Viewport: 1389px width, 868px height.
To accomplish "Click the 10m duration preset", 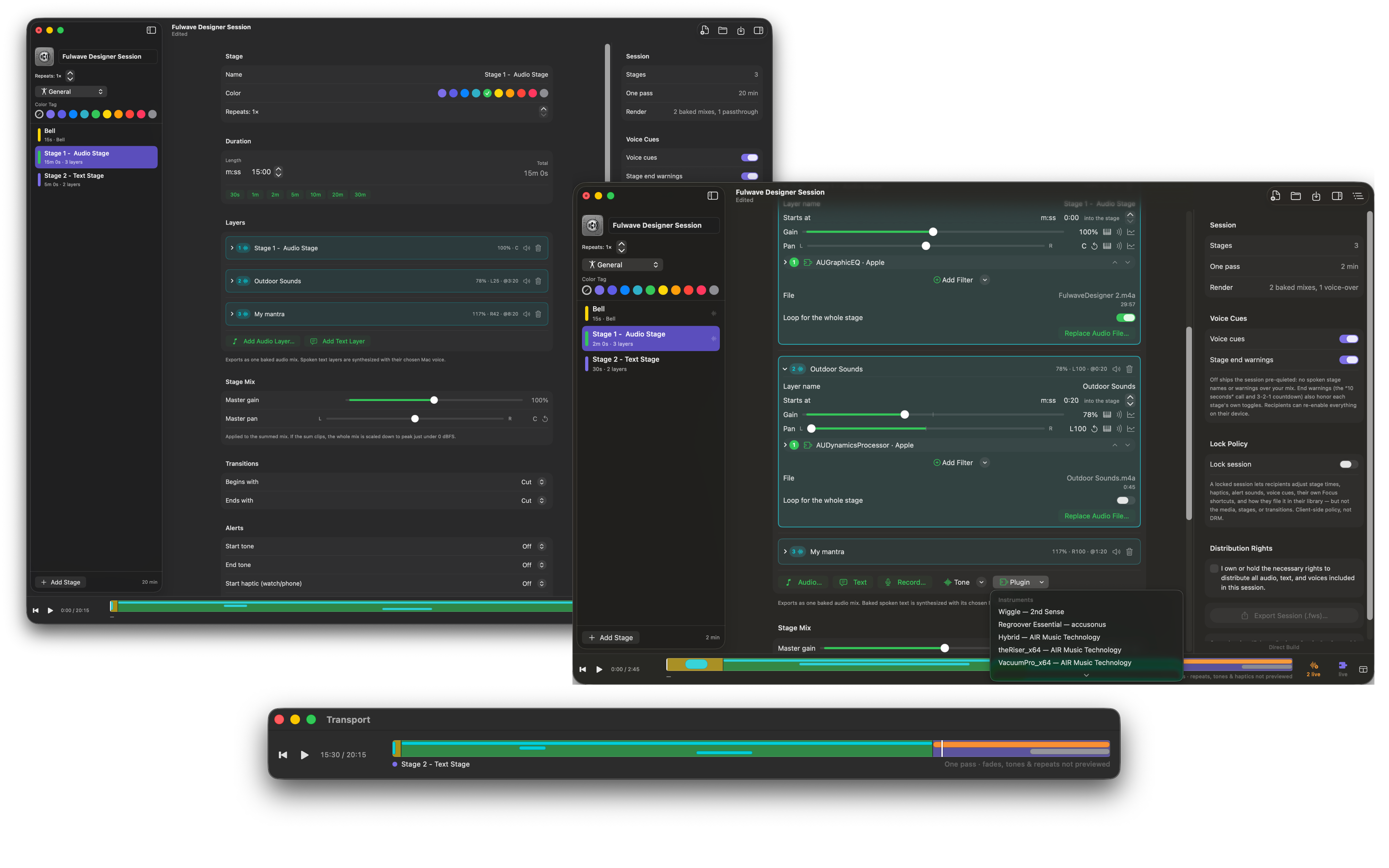I will point(315,195).
